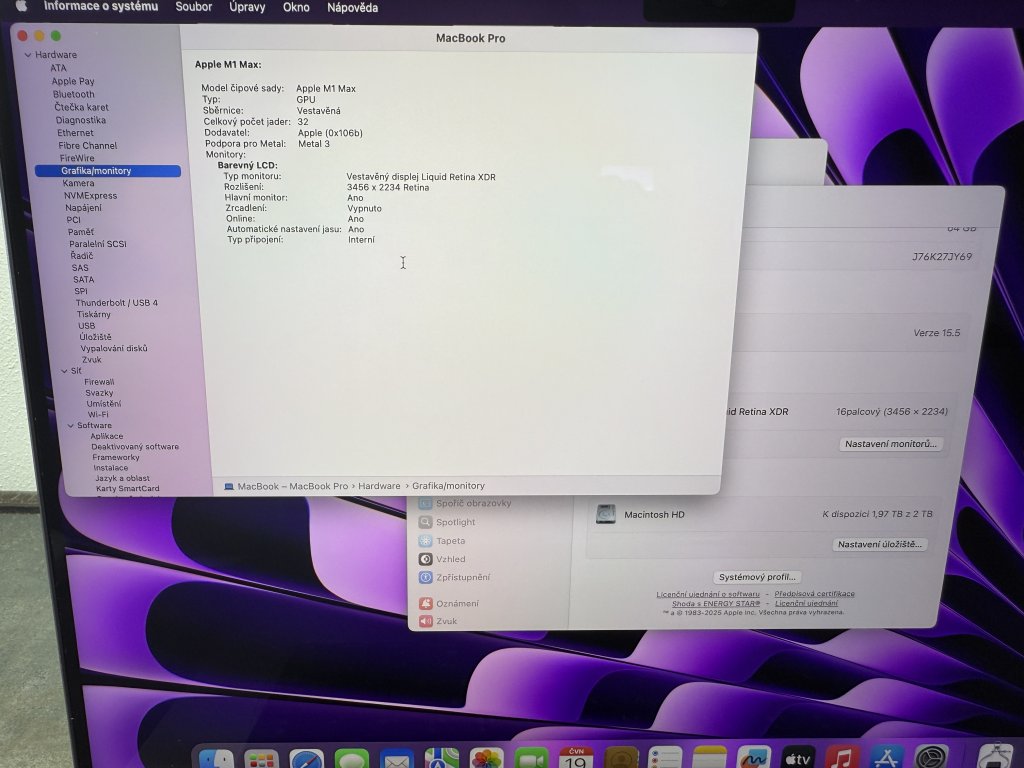Select Thunderbolt / USB 4 in sidebar
Screen dimensions: 1024x768
[x=116, y=302]
